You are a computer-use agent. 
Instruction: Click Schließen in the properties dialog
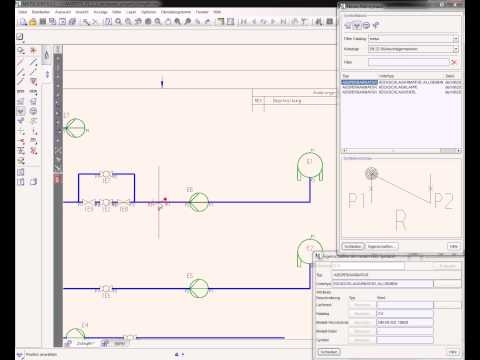tap(329, 352)
